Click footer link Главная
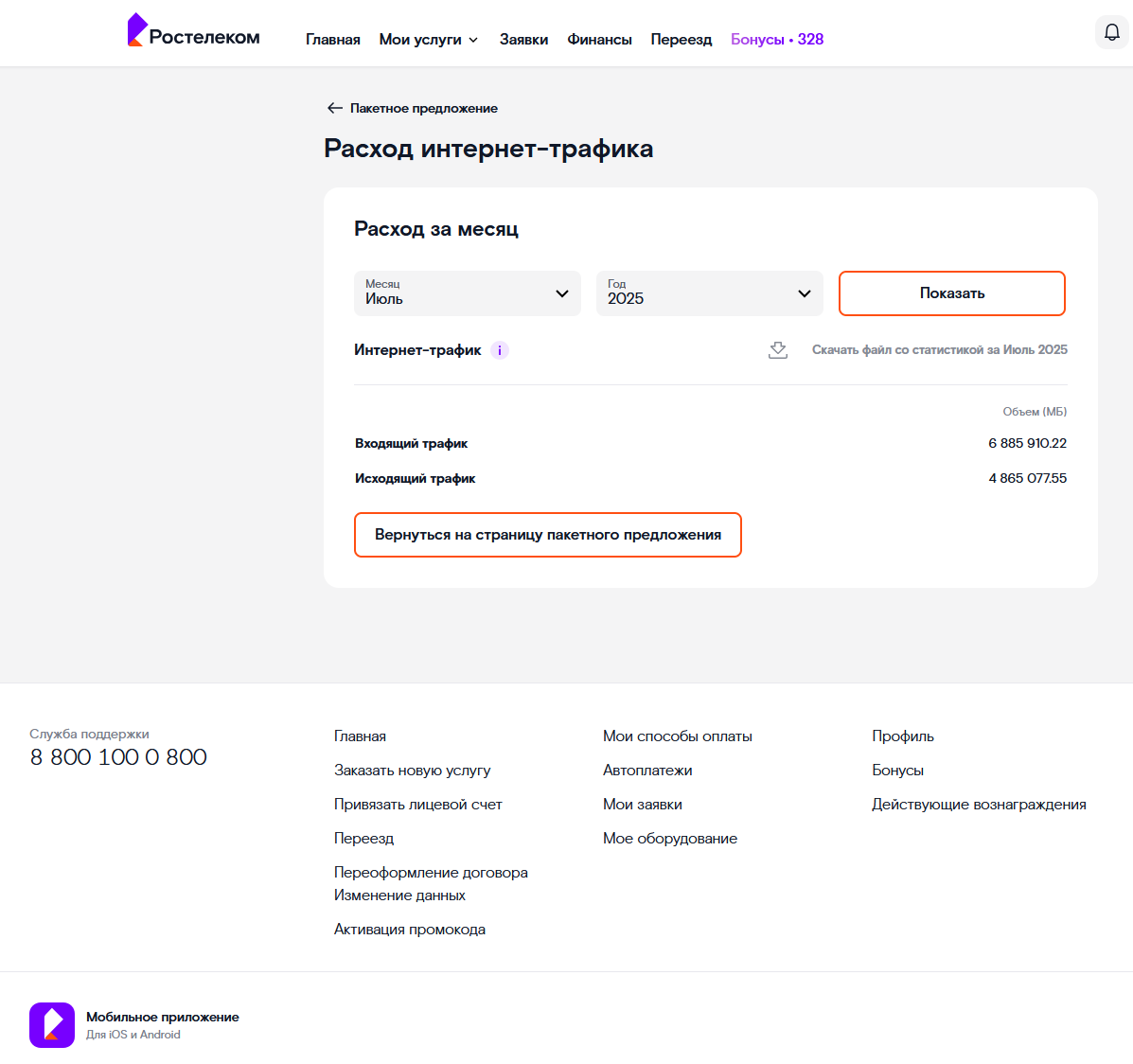The width and height of the screenshot is (1133, 1064). coord(360,736)
